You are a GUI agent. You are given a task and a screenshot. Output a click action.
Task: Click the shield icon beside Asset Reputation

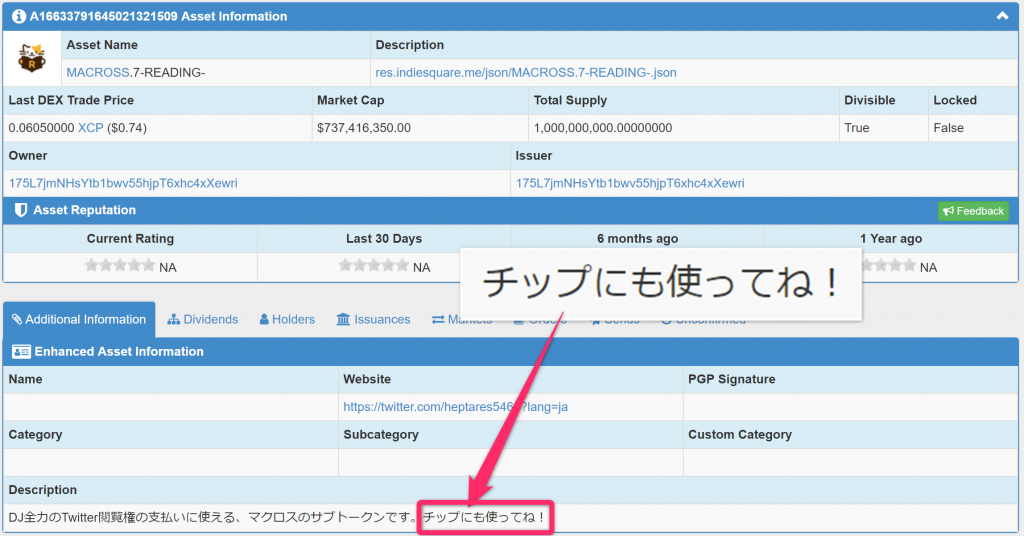(x=20, y=211)
